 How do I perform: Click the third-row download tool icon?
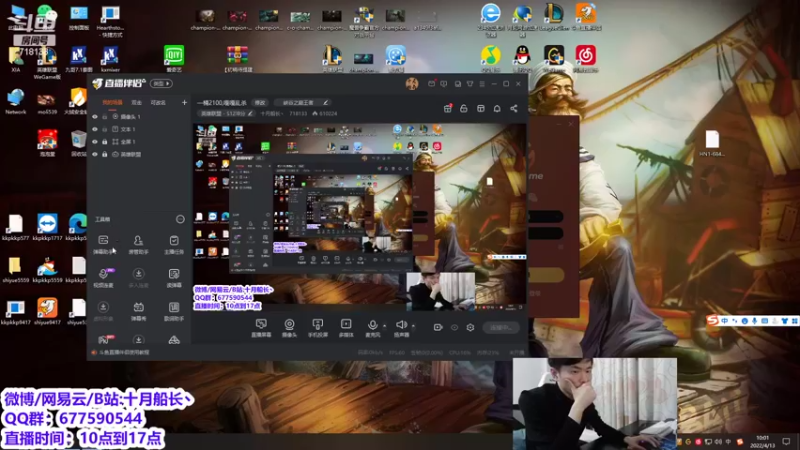(103, 311)
